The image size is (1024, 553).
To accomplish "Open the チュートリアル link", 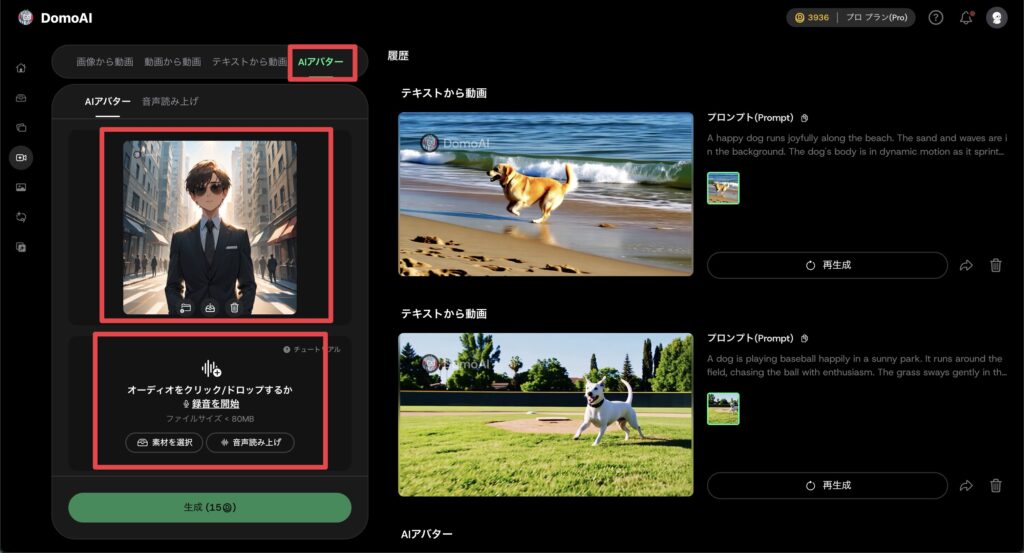I will [312, 349].
